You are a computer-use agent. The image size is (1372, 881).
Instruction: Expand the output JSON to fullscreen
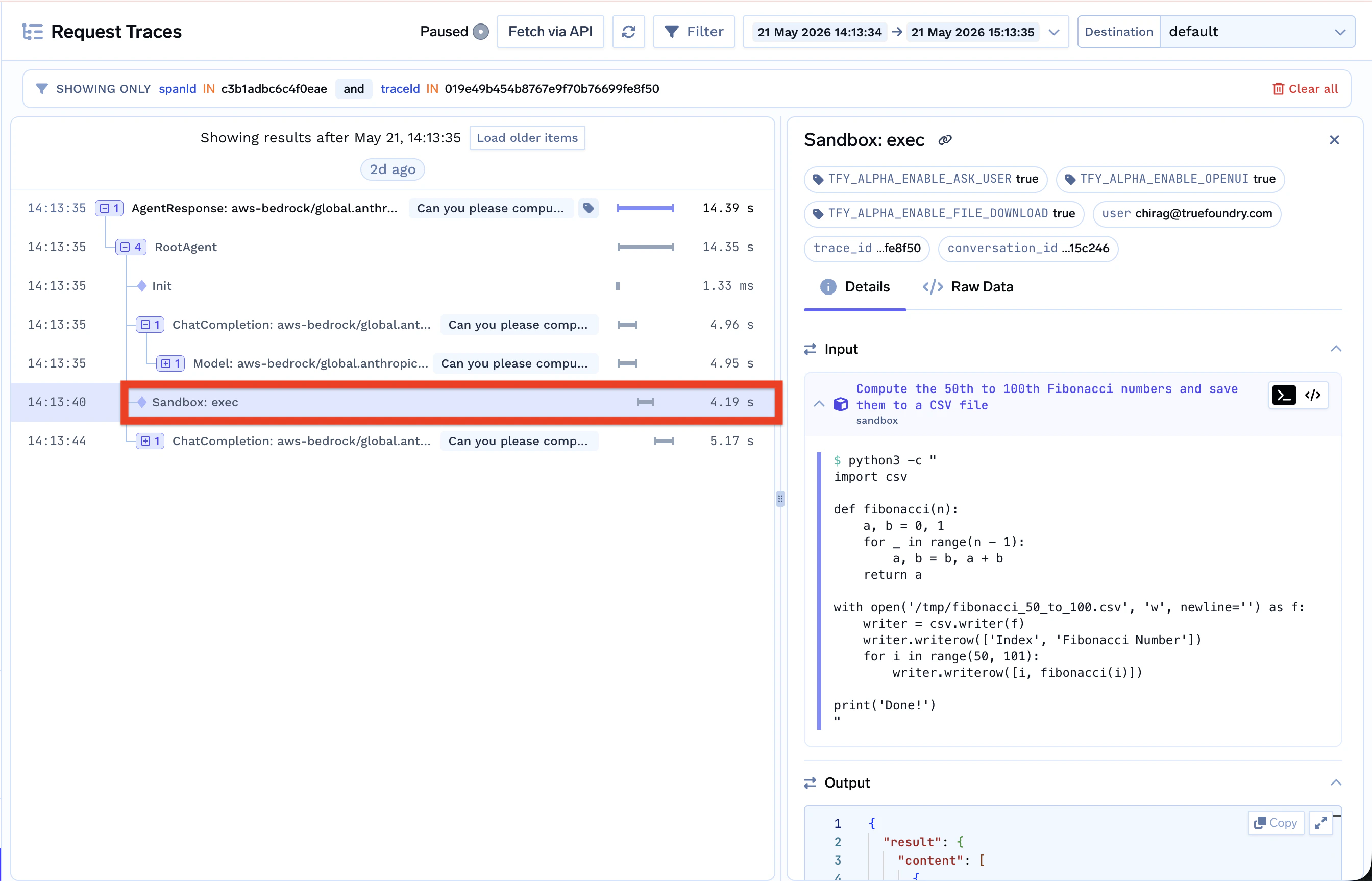coord(1320,823)
